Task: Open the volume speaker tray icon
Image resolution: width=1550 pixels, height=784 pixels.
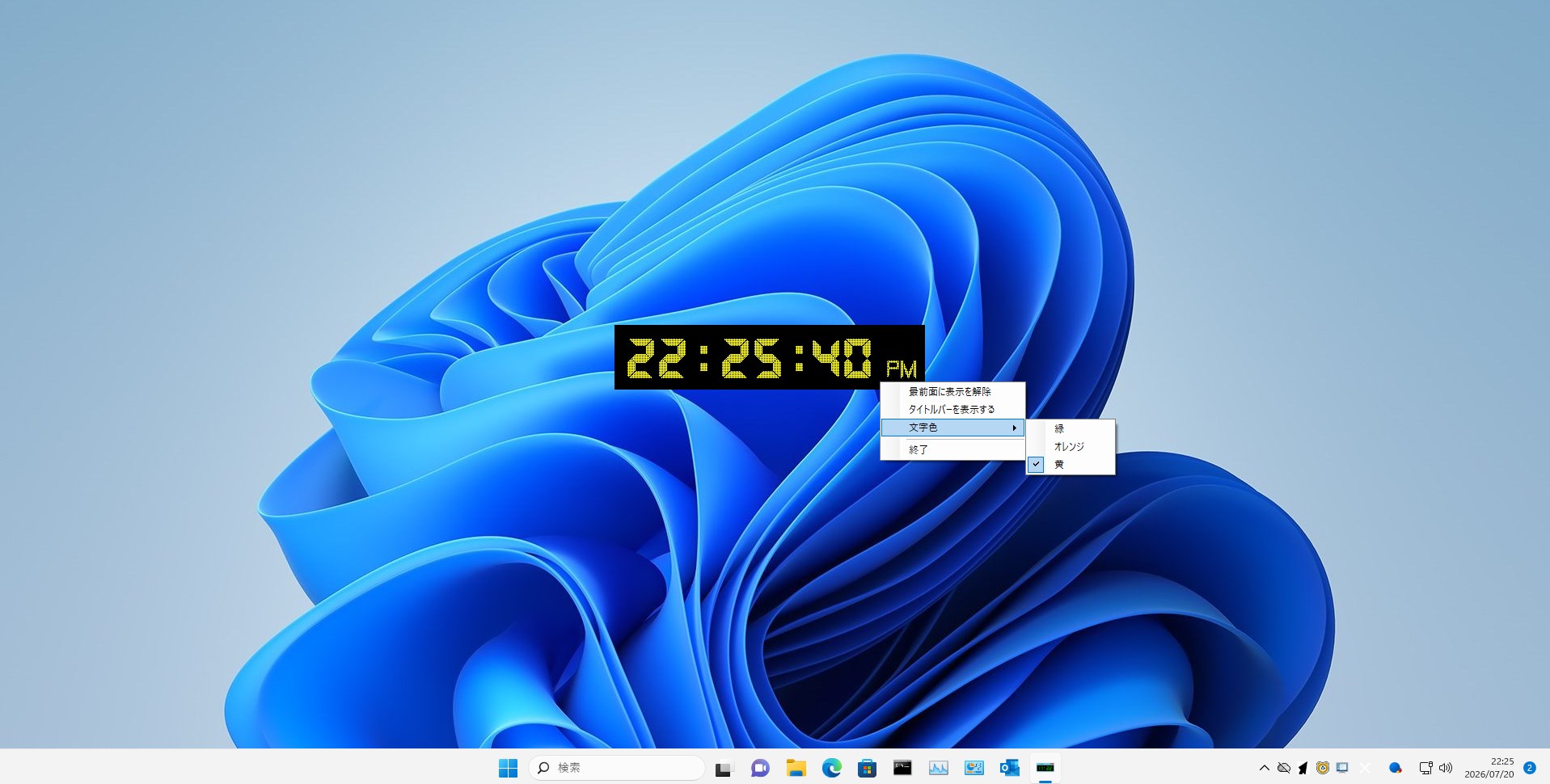Action: click(1446, 768)
